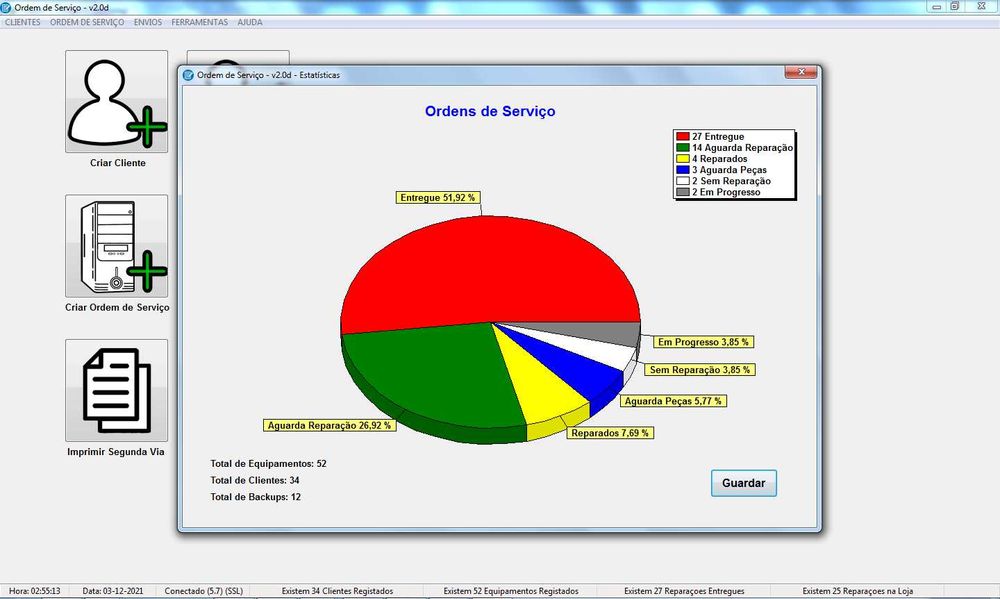Click the Conectado (5.7) (SSL) status panel

(203, 591)
